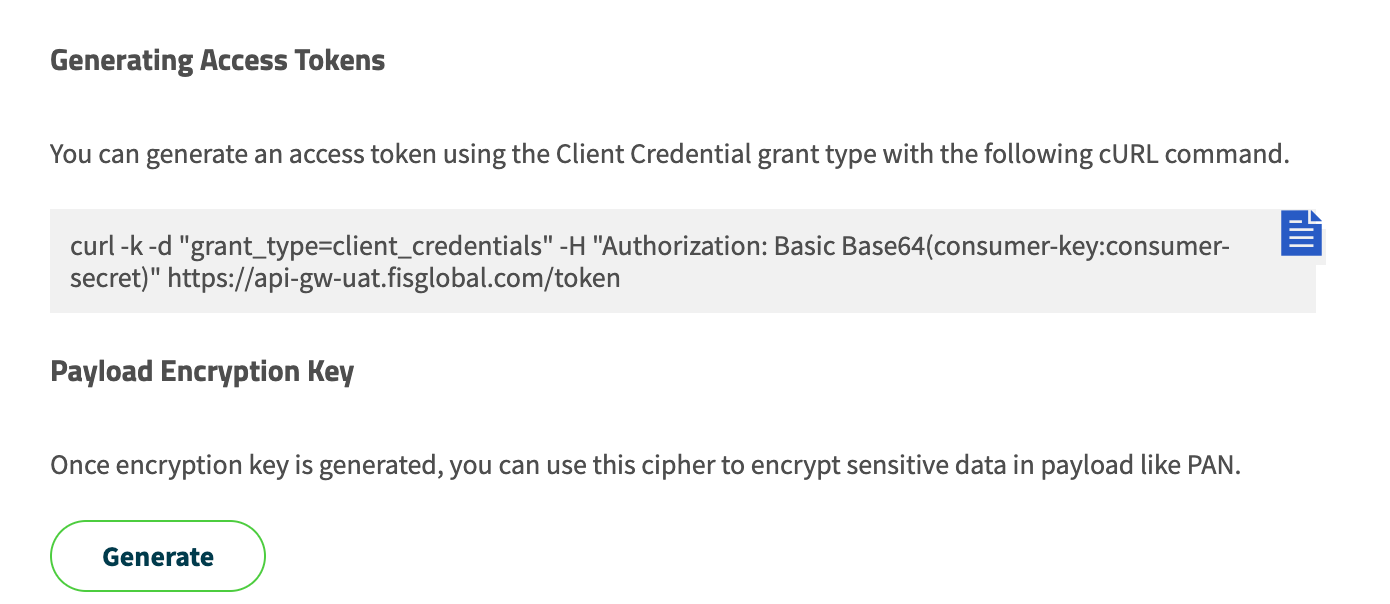Image resolution: width=1390 pixels, height=604 pixels.
Task: Select the Authorization Basic header text
Action: (x=700, y=246)
